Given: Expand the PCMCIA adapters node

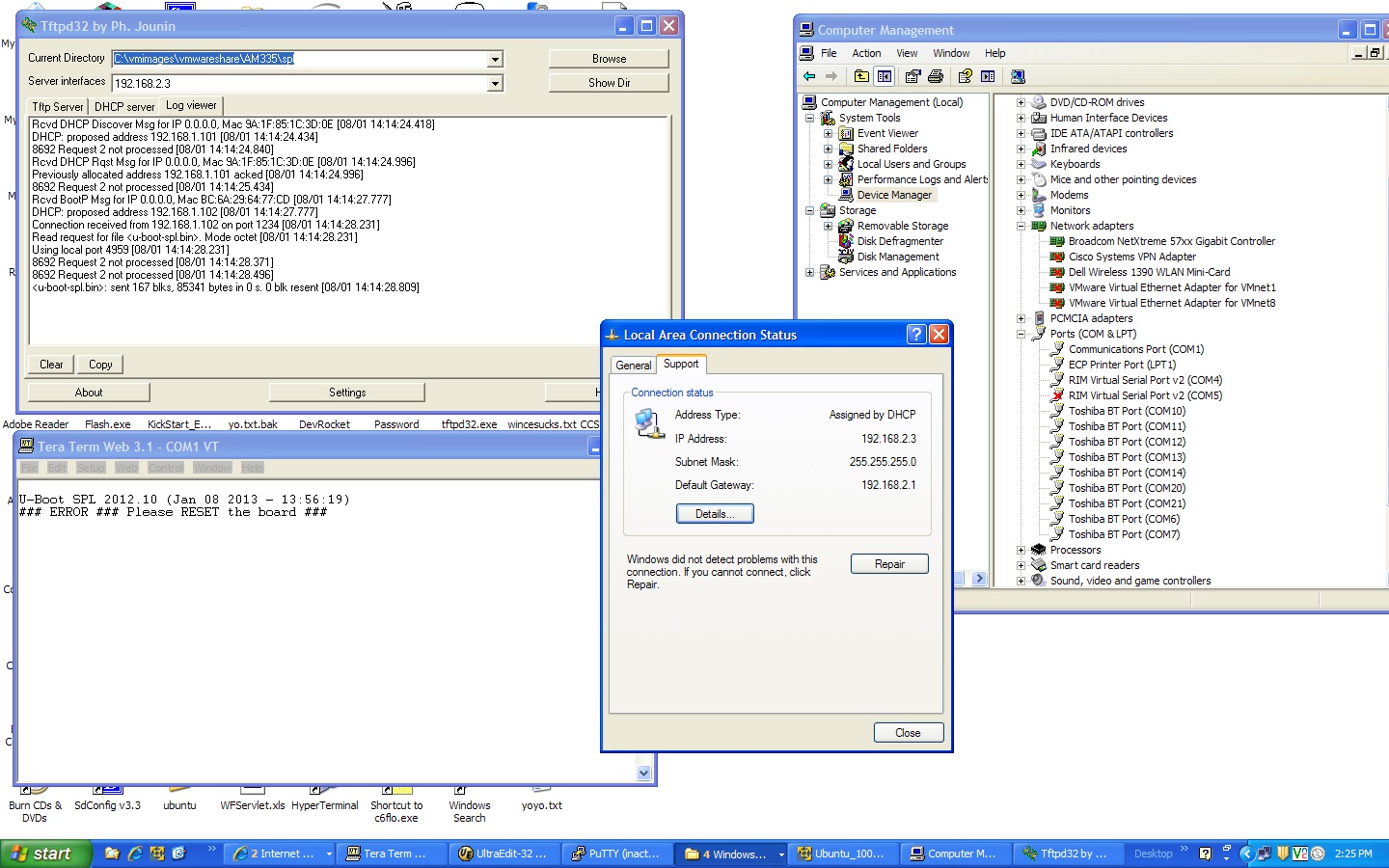Looking at the screenshot, I should point(1021,318).
